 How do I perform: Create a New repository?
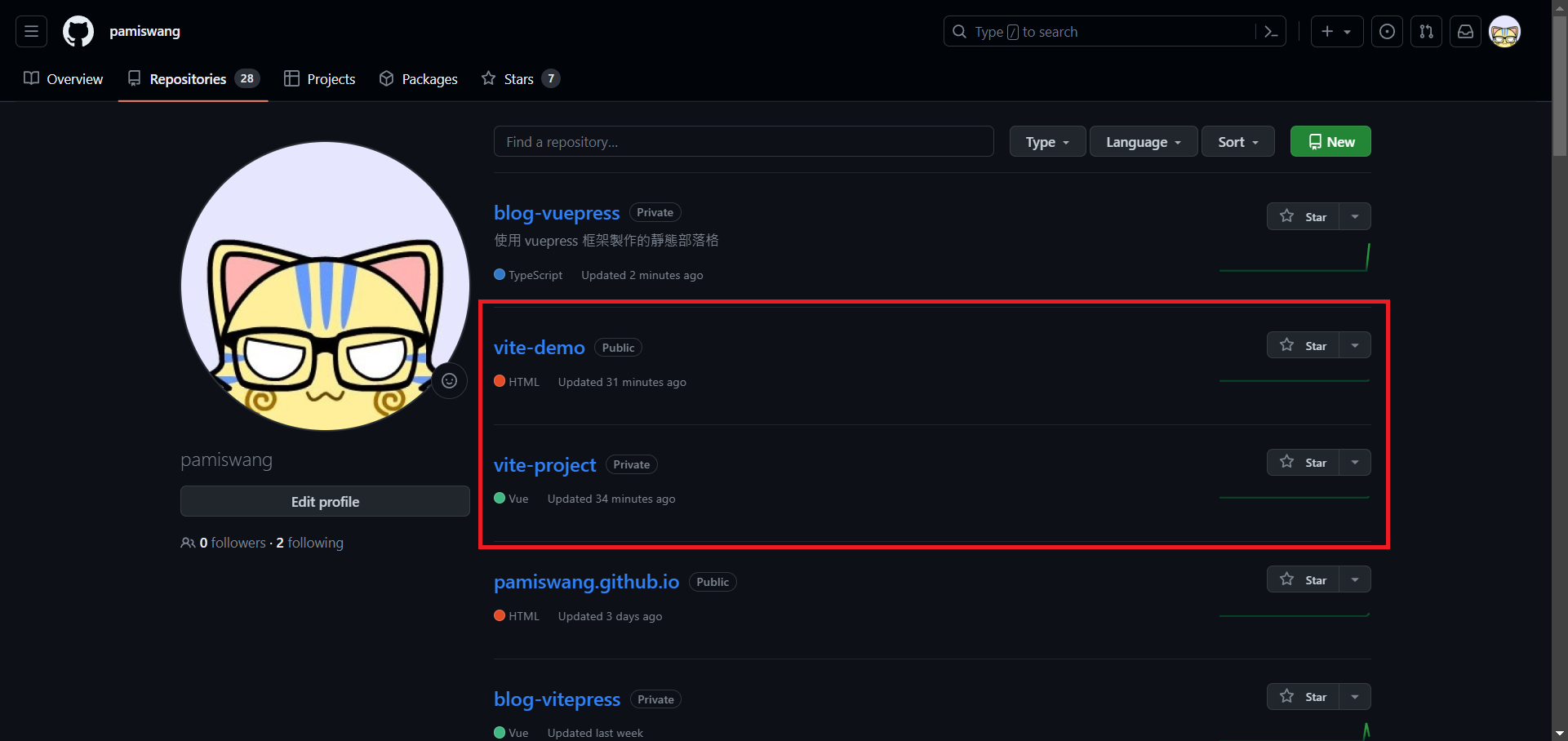tap(1330, 141)
